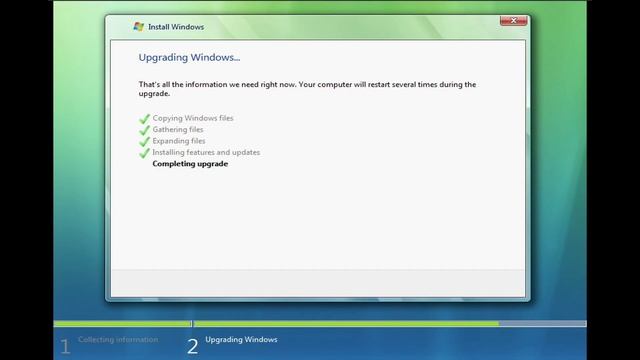The image size is (640, 360).
Task: Click the restart information paragraph
Action: click(x=307, y=89)
